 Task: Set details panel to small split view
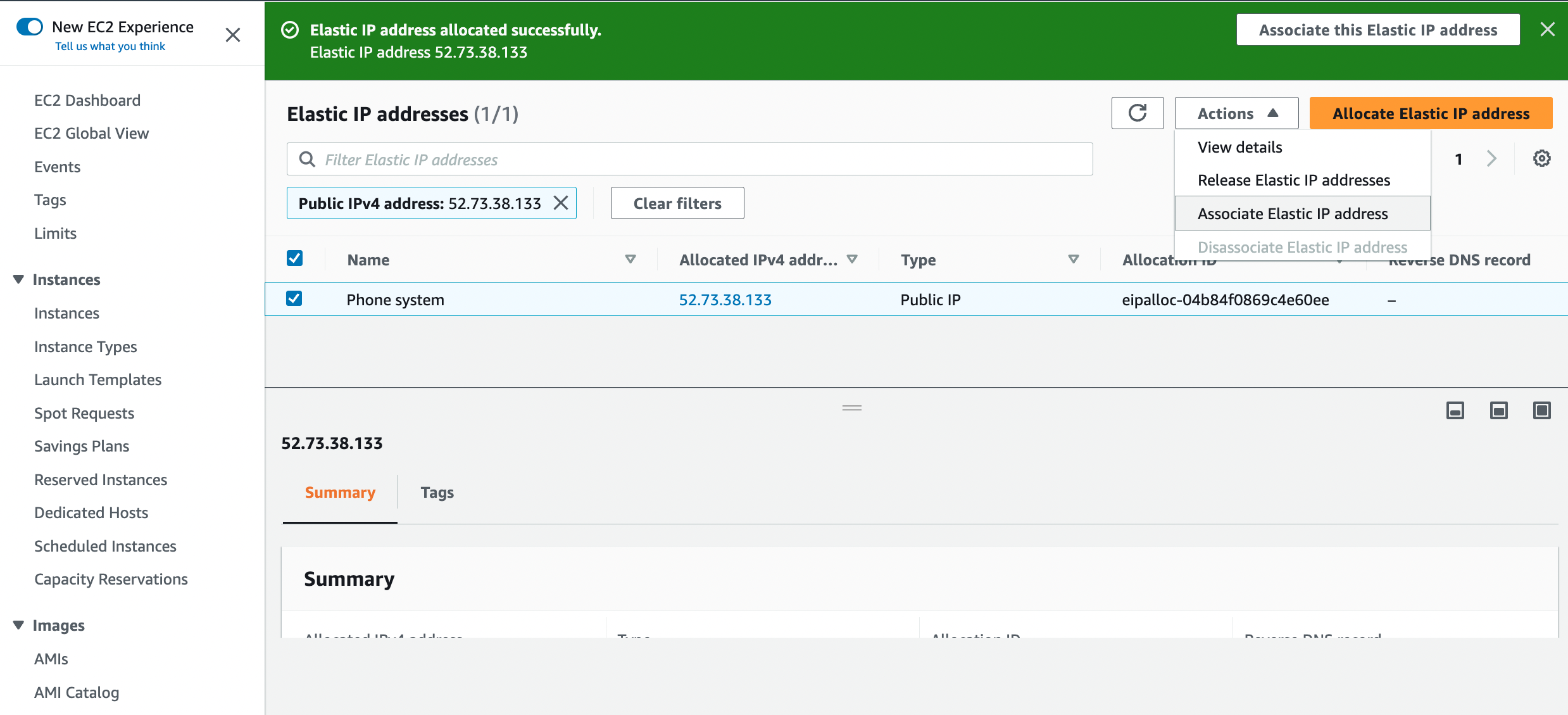1455,410
